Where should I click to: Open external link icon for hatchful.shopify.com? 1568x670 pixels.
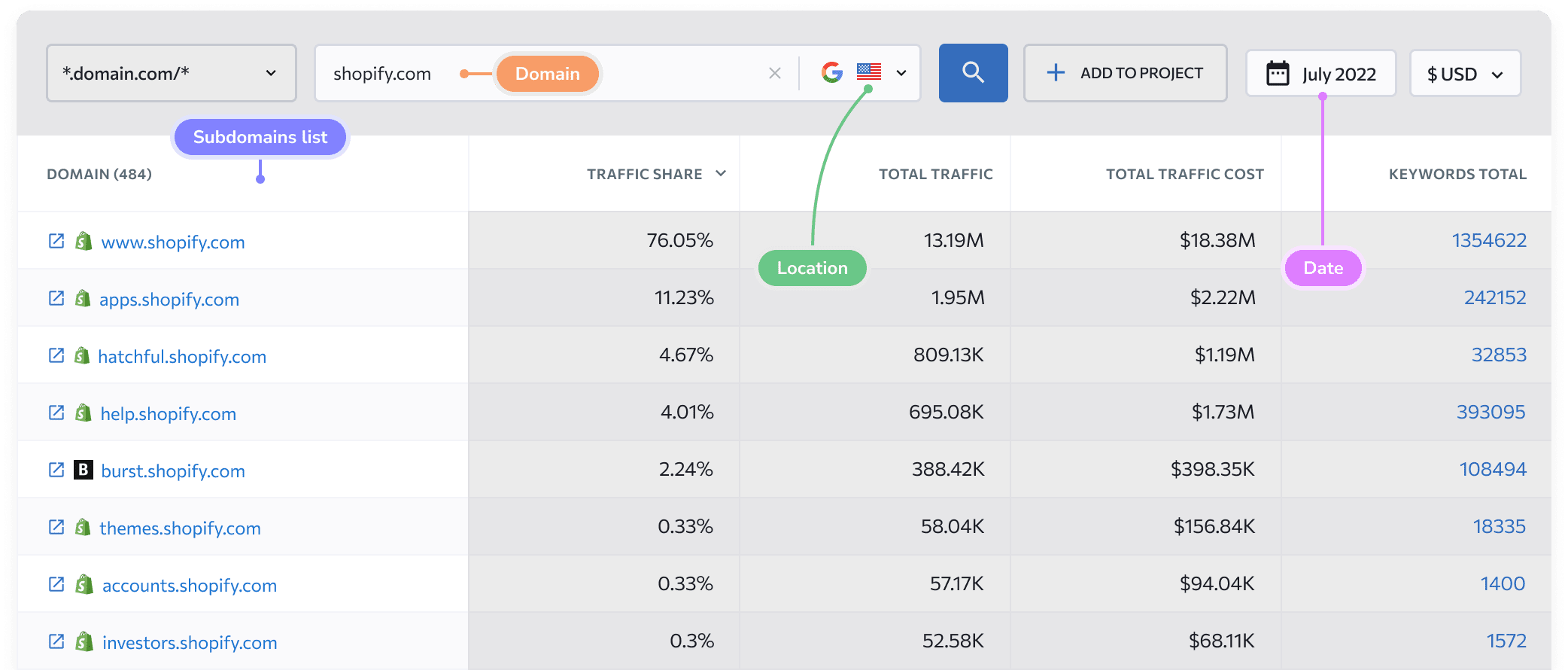tap(56, 355)
